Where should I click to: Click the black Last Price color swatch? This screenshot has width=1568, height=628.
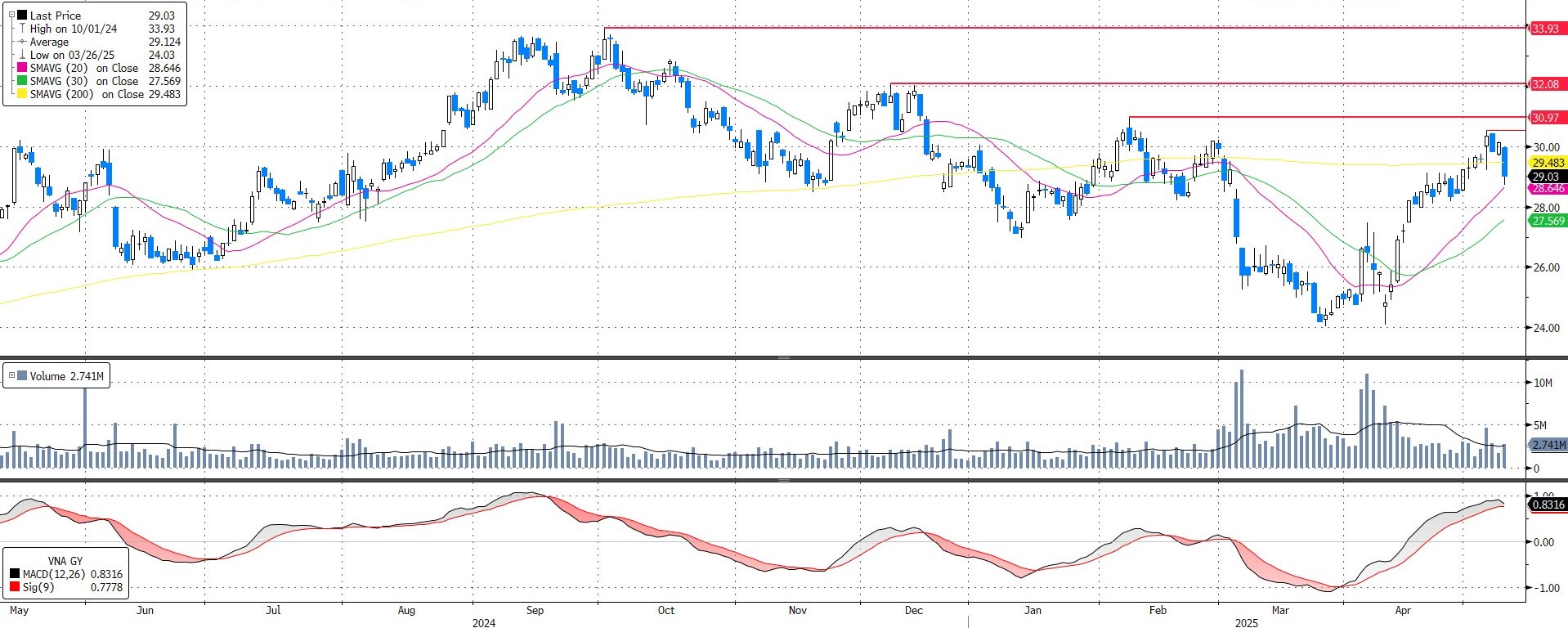(x=22, y=16)
